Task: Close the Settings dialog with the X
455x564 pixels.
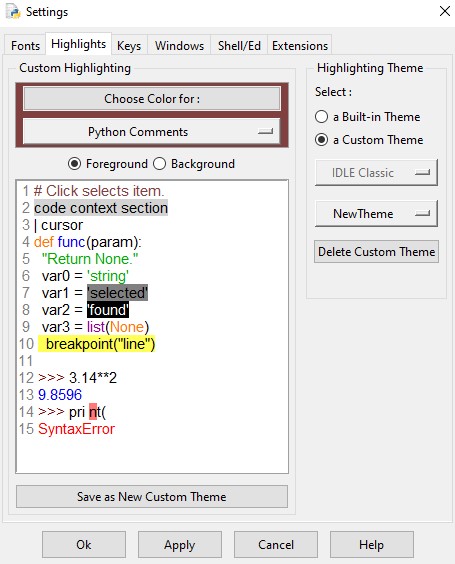Action: [x=445, y=11]
